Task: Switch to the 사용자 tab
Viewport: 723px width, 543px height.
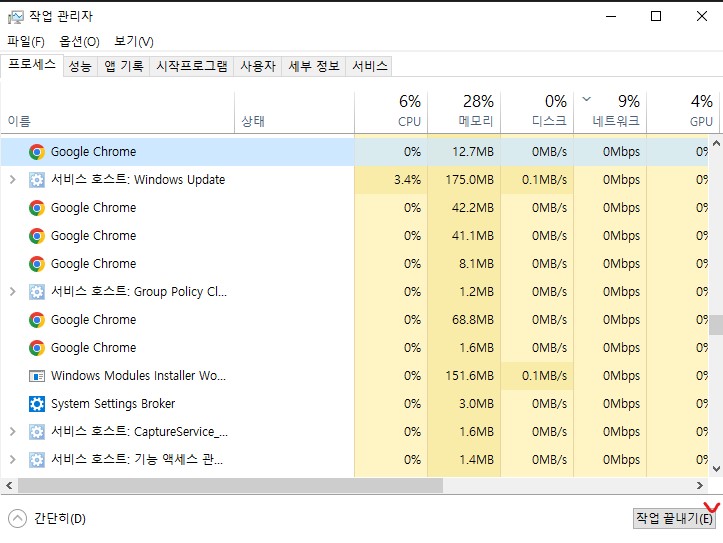Action: pos(258,66)
